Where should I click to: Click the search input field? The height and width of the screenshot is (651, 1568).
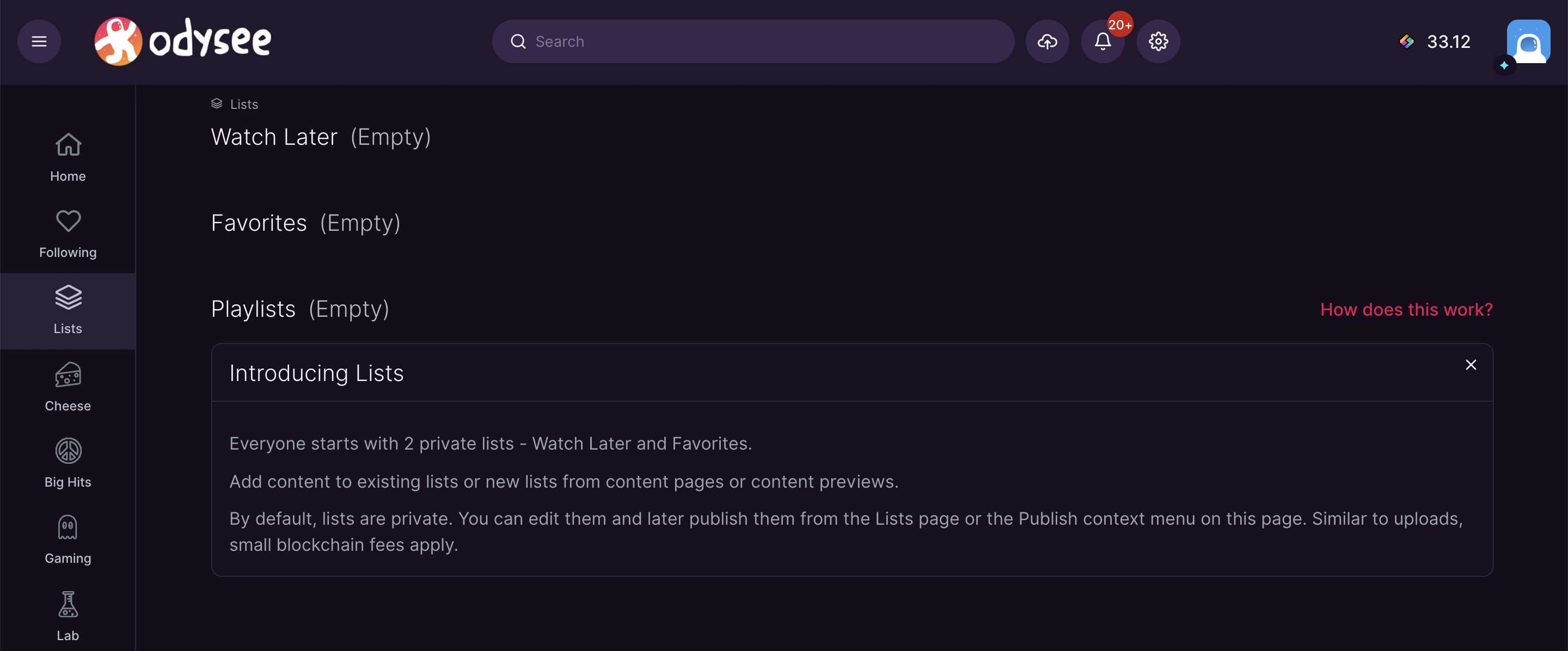[x=753, y=41]
